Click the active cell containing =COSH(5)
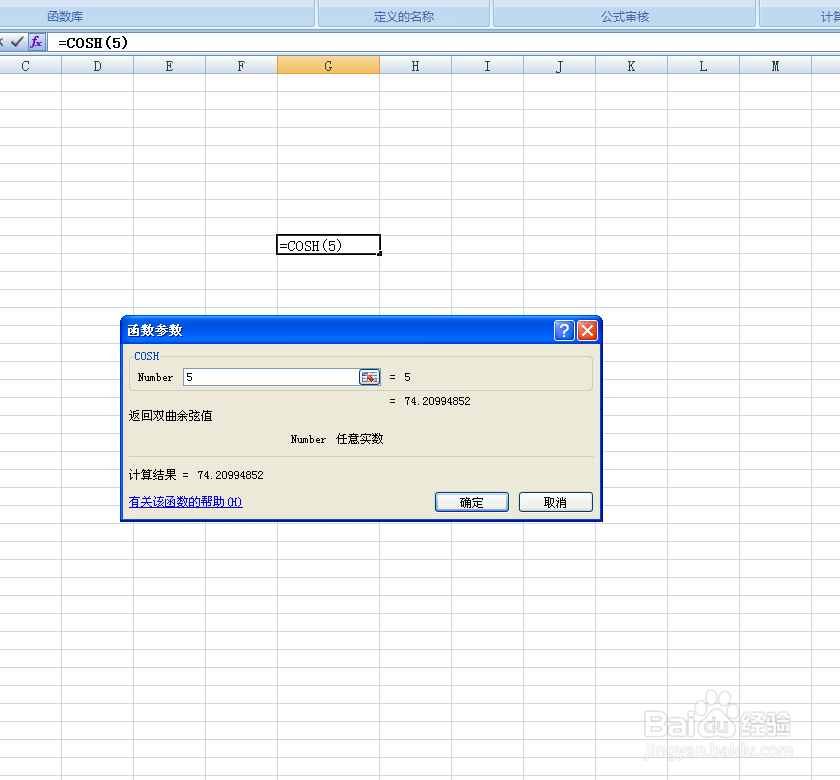The height and width of the screenshot is (780, 840). coord(328,245)
